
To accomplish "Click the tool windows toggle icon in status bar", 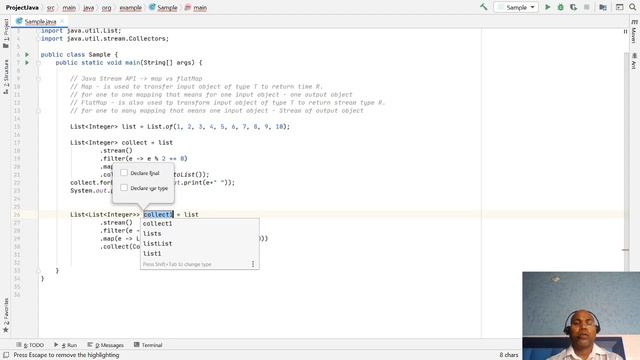I will pyautogui.click(x=6, y=355).
